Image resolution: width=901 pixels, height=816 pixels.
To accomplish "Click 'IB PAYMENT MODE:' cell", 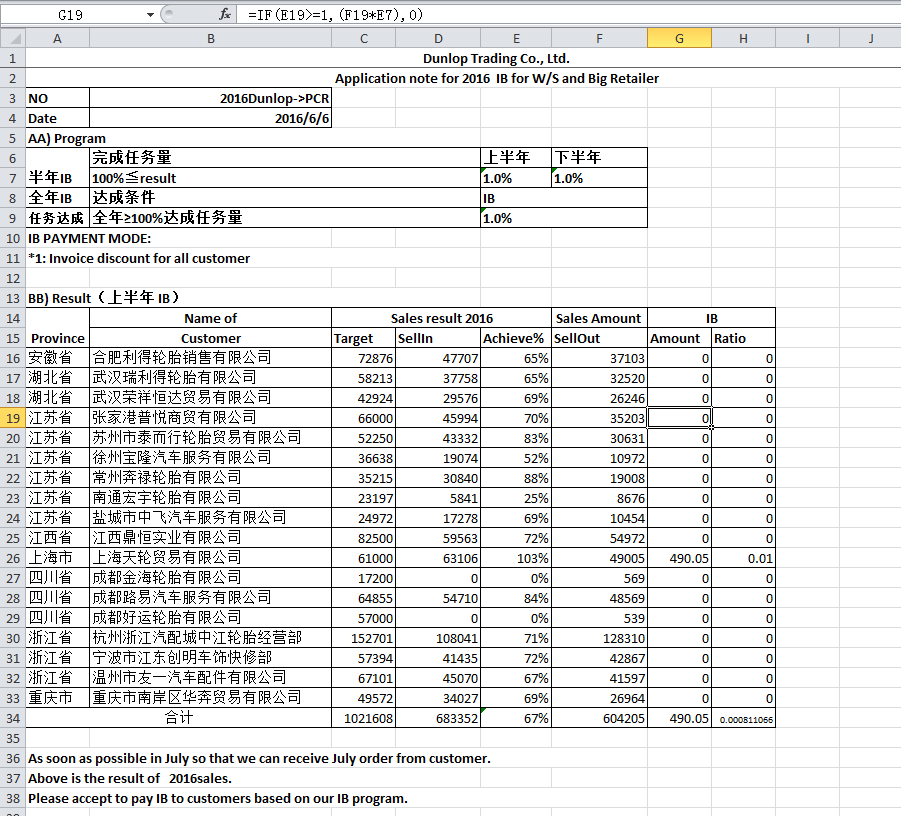I will pyautogui.click(x=90, y=238).
